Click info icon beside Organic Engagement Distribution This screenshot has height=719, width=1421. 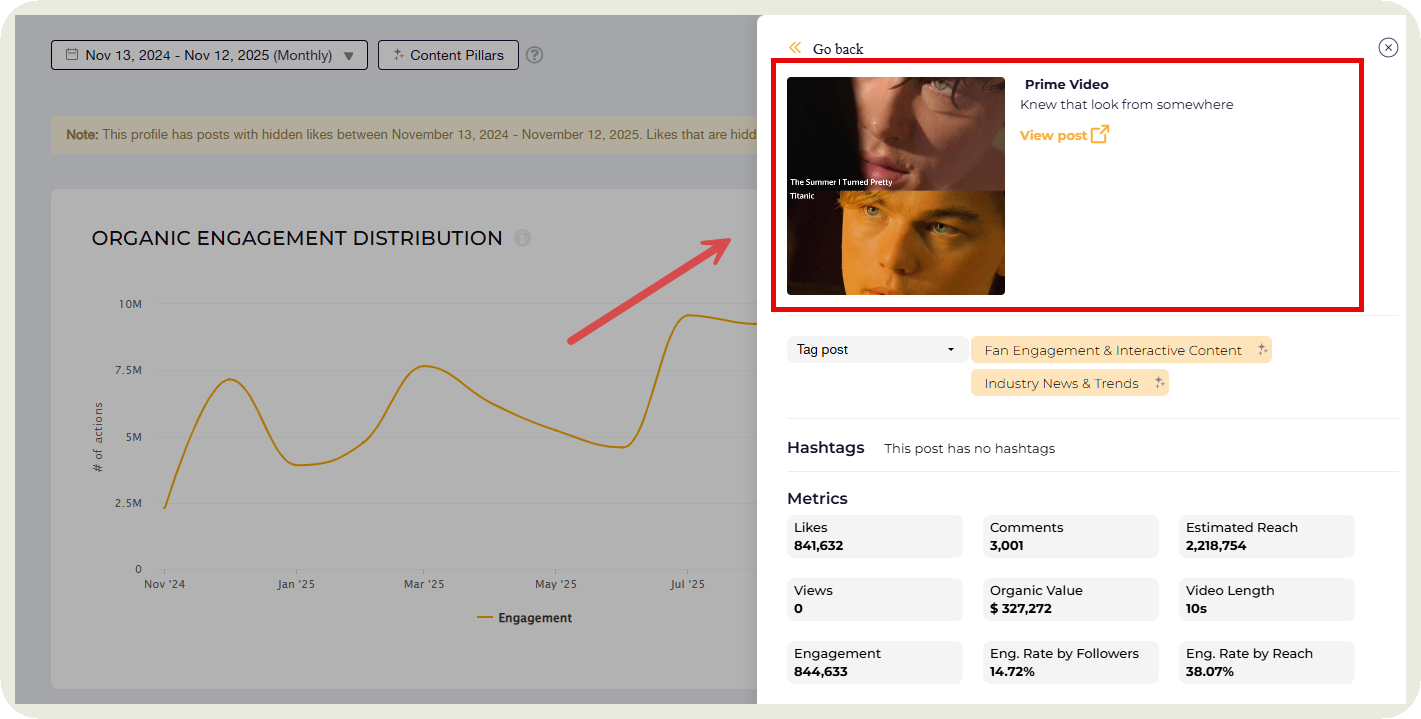coord(522,238)
